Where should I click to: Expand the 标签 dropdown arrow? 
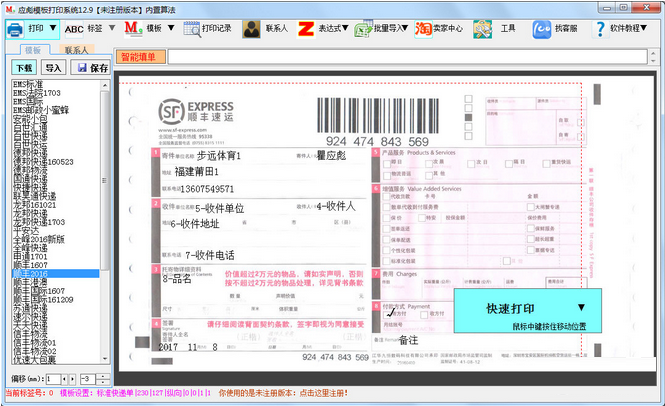tap(112, 28)
